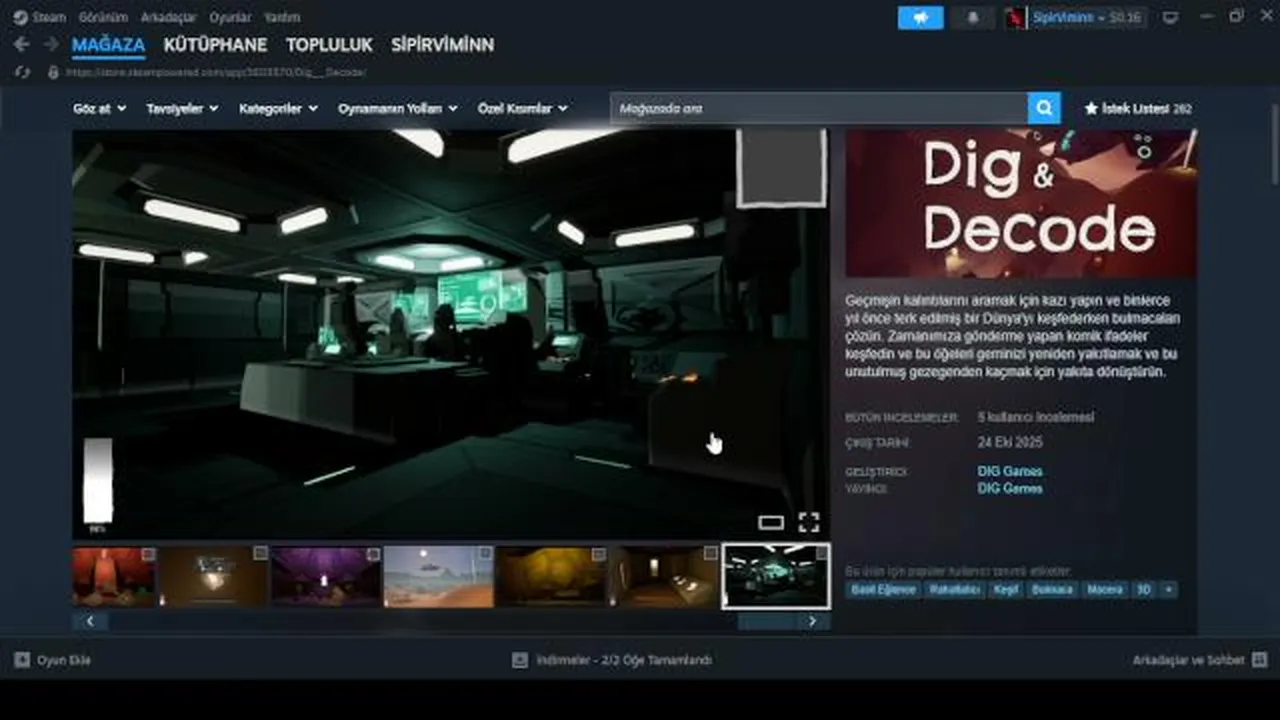
Task: Open Big Picture mode monitor icon
Action: 1170,18
